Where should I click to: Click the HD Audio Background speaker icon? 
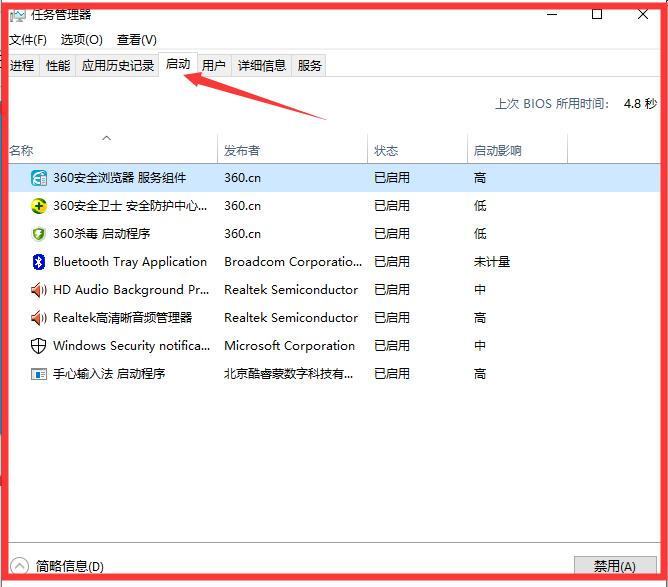pyautogui.click(x=39, y=290)
